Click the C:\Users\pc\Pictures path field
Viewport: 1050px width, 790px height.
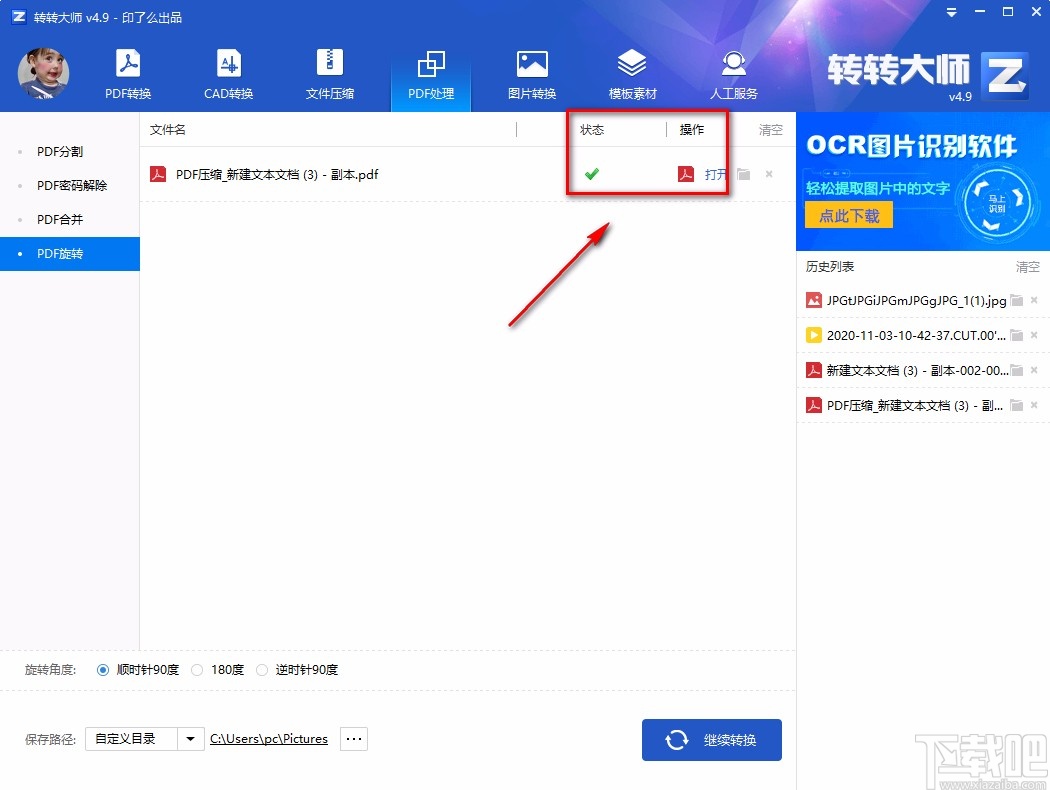click(x=269, y=739)
